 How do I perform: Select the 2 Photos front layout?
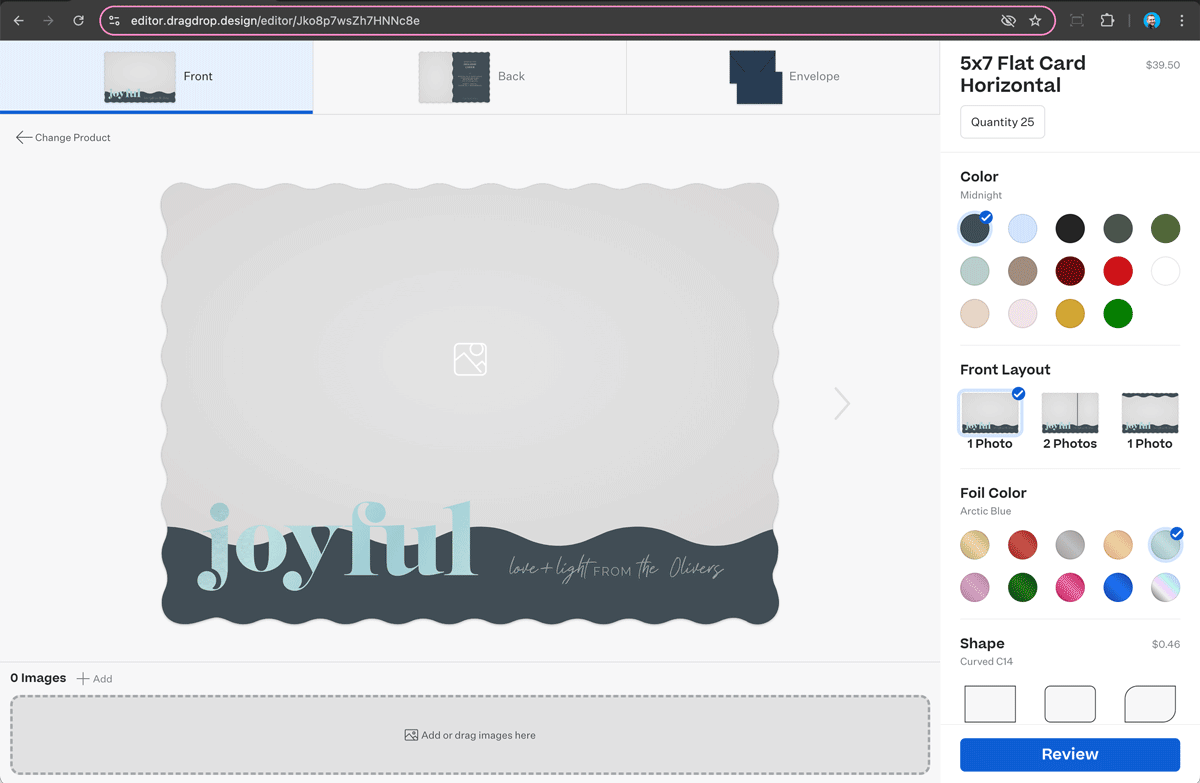(1069, 413)
